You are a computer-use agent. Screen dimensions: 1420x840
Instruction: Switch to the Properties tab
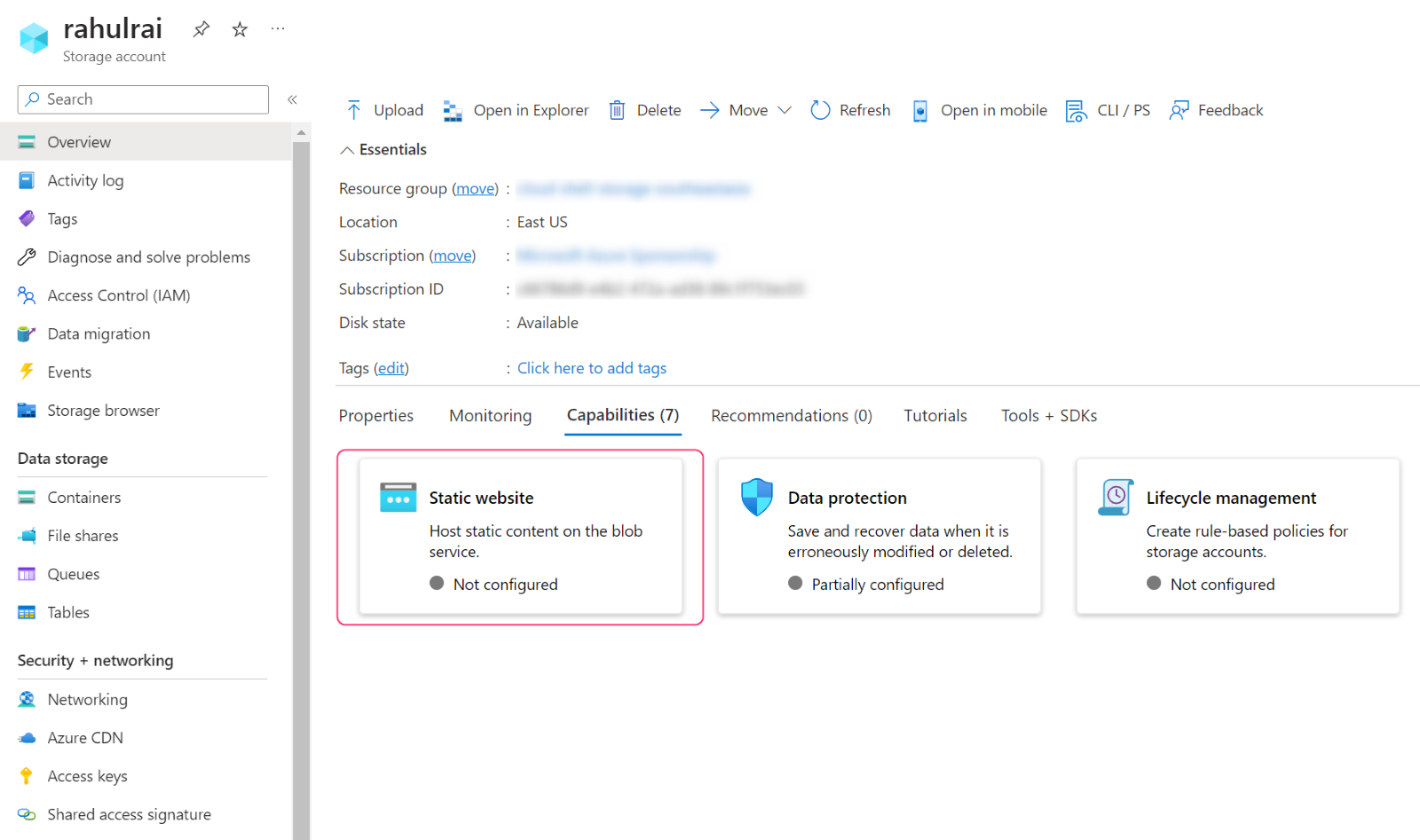376,416
